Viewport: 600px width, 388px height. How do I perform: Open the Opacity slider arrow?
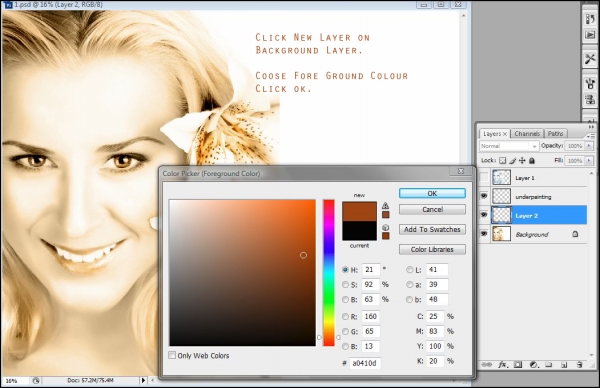pyautogui.click(x=589, y=146)
